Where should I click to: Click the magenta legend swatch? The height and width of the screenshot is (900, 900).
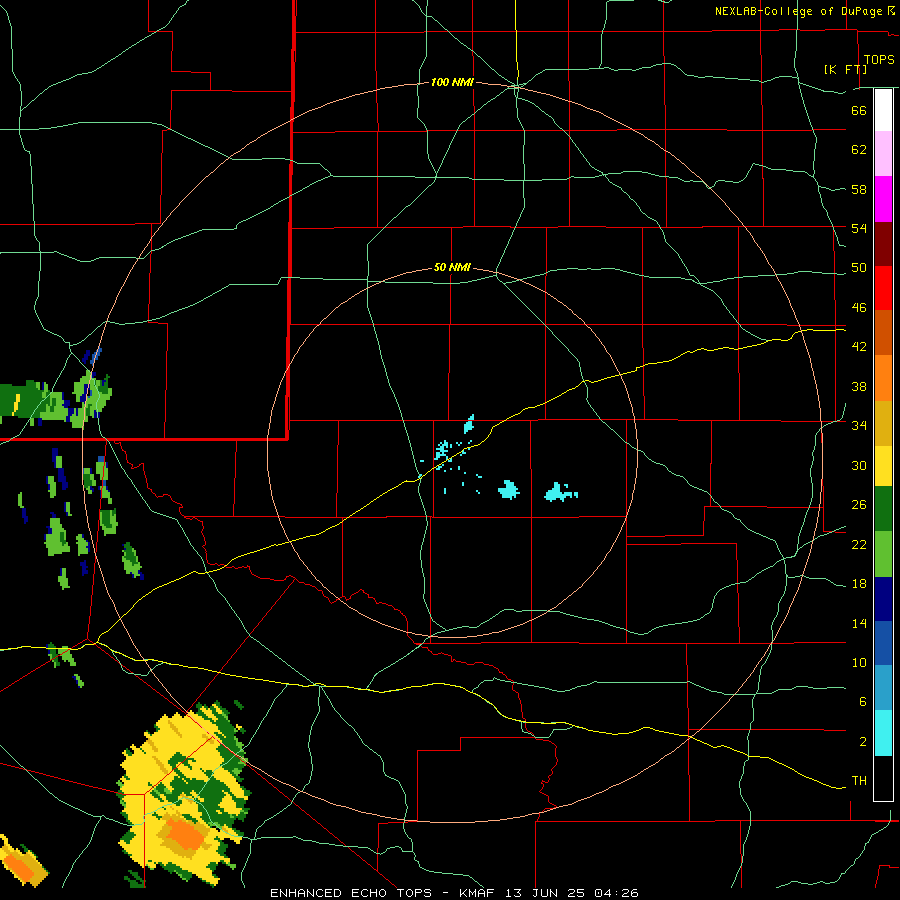pos(883,199)
